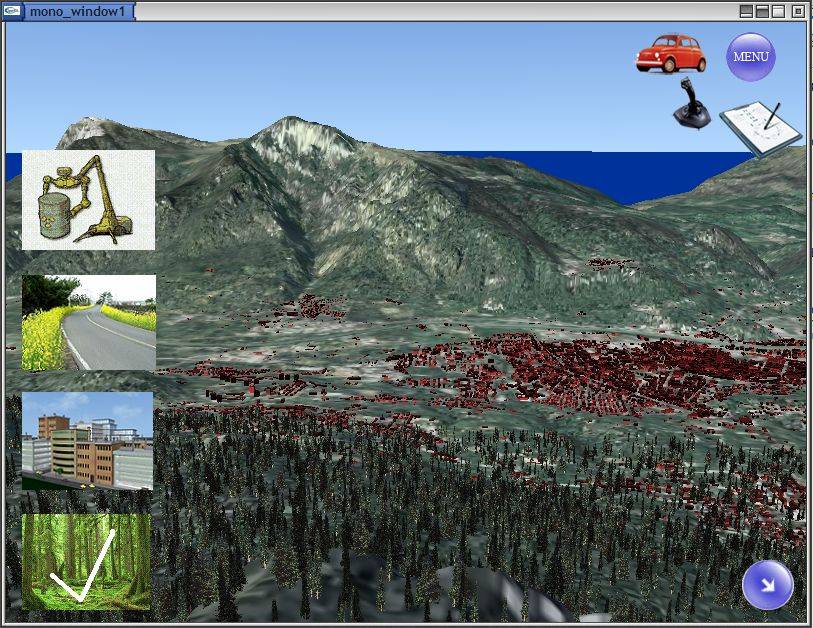This screenshot has height=628, width=813.
Task: Click the mono_window1 title tab
Action: [x=77, y=11]
